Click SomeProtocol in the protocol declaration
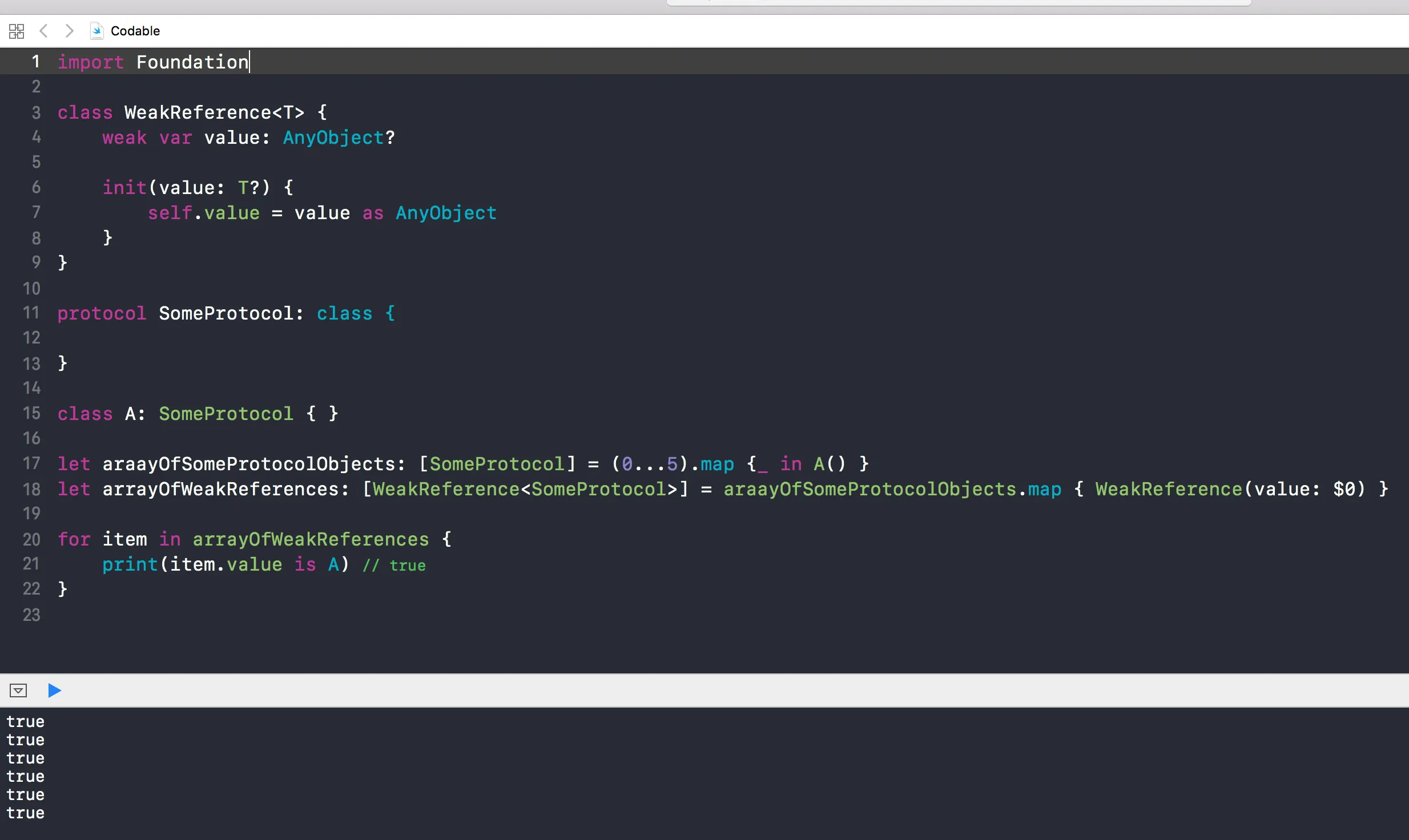 226,313
